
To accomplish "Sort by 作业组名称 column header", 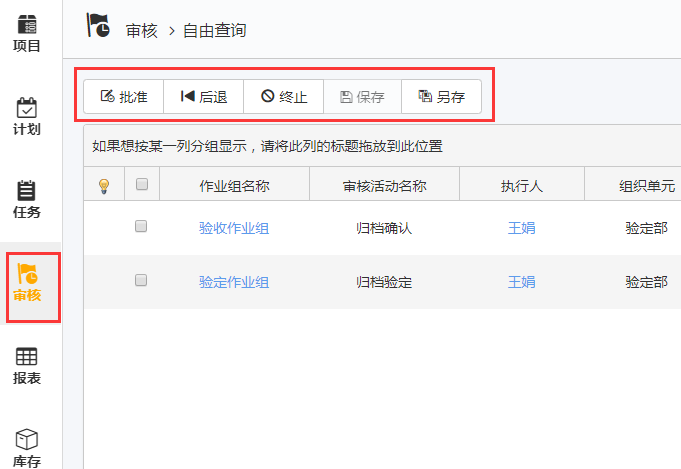I will coord(234,185).
